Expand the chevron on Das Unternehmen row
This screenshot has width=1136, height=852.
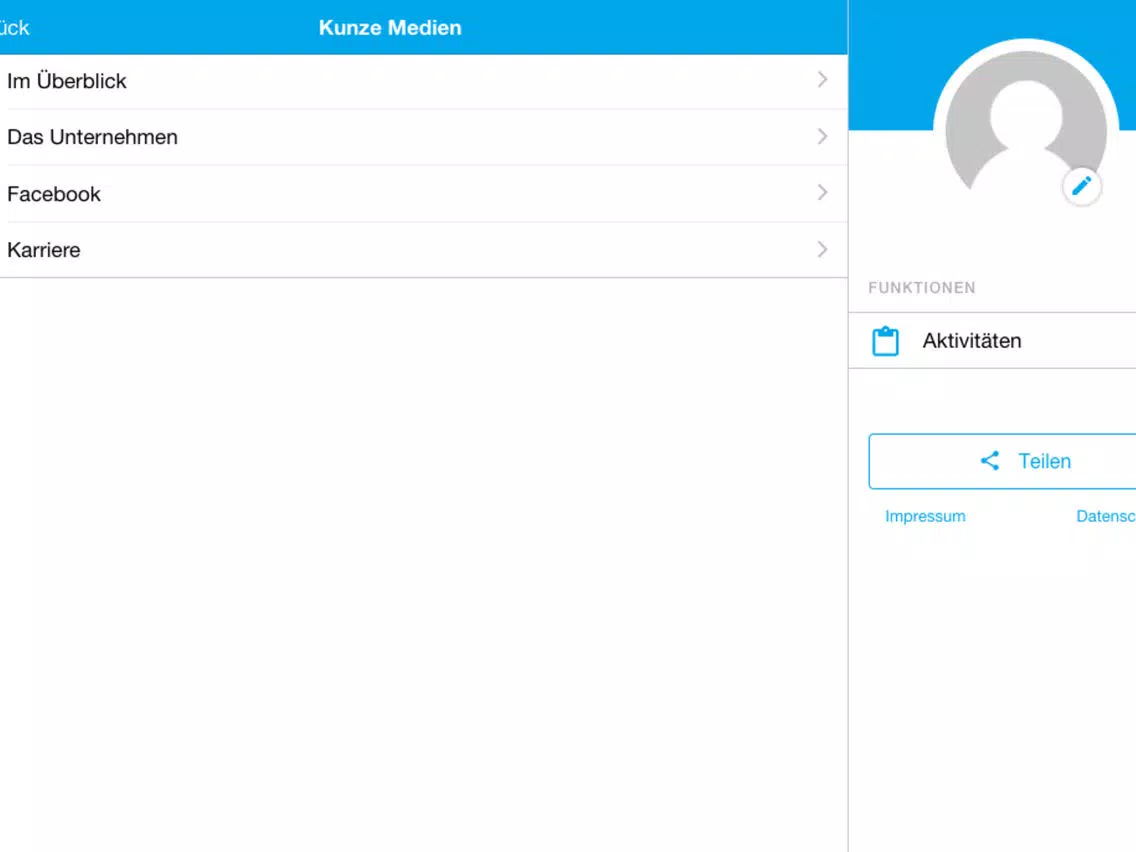click(x=822, y=136)
